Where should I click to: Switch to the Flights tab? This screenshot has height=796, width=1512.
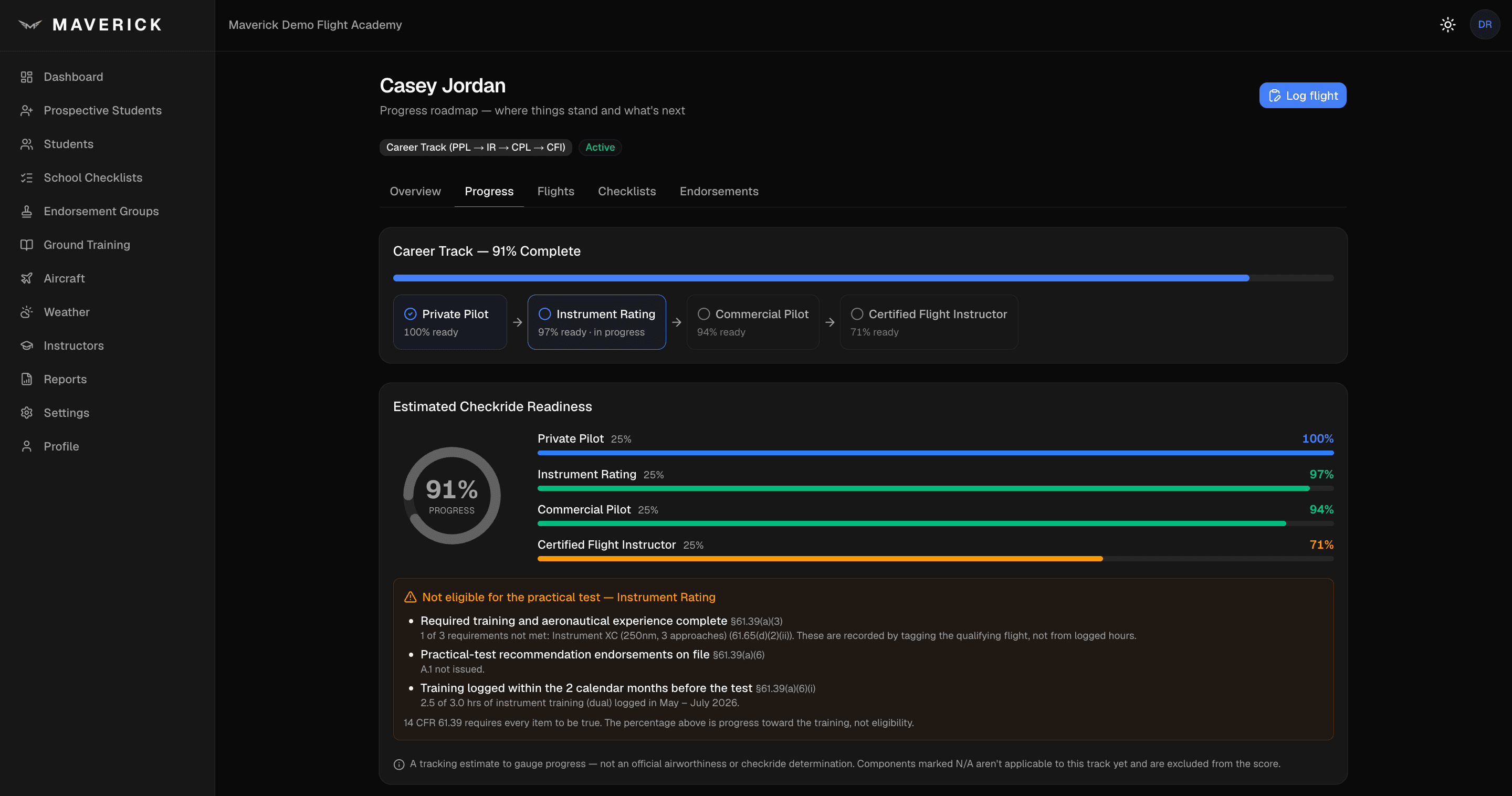click(x=555, y=191)
